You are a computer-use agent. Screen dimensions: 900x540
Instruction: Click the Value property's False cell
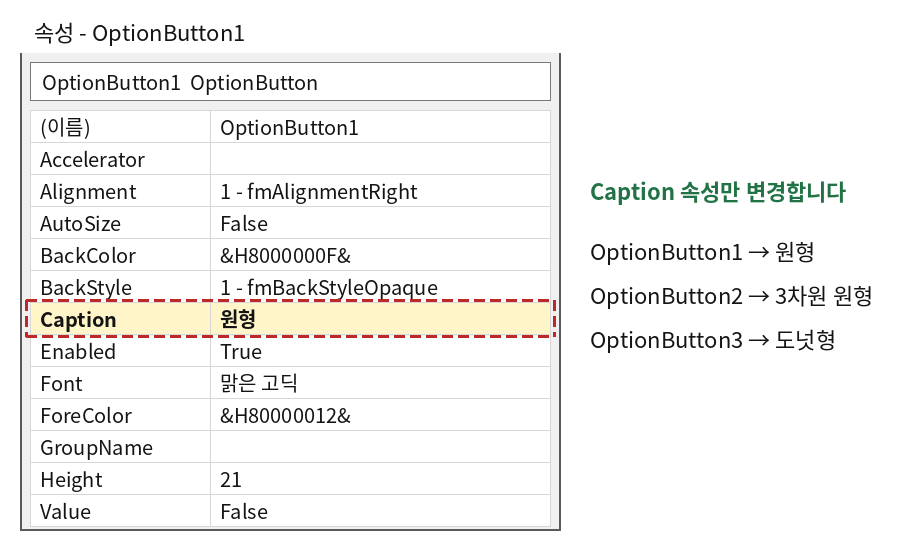(380, 511)
